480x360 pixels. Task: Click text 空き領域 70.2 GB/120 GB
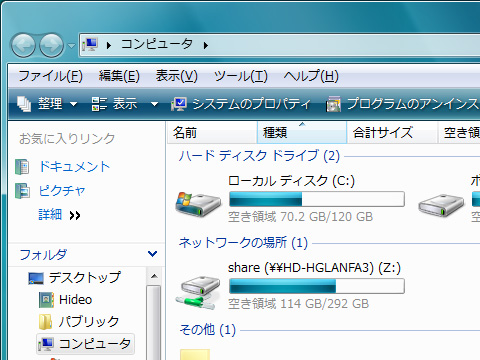pyautogui.click(x=301, y=217)
